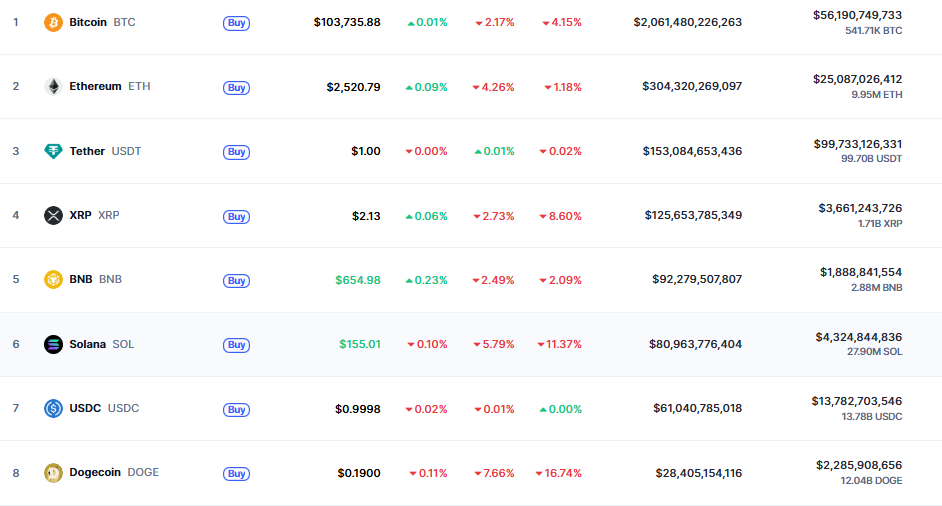The width and height of the screenshot is (942, 506).
Task: Click the Tether logo icon
Action: (53, 151)
